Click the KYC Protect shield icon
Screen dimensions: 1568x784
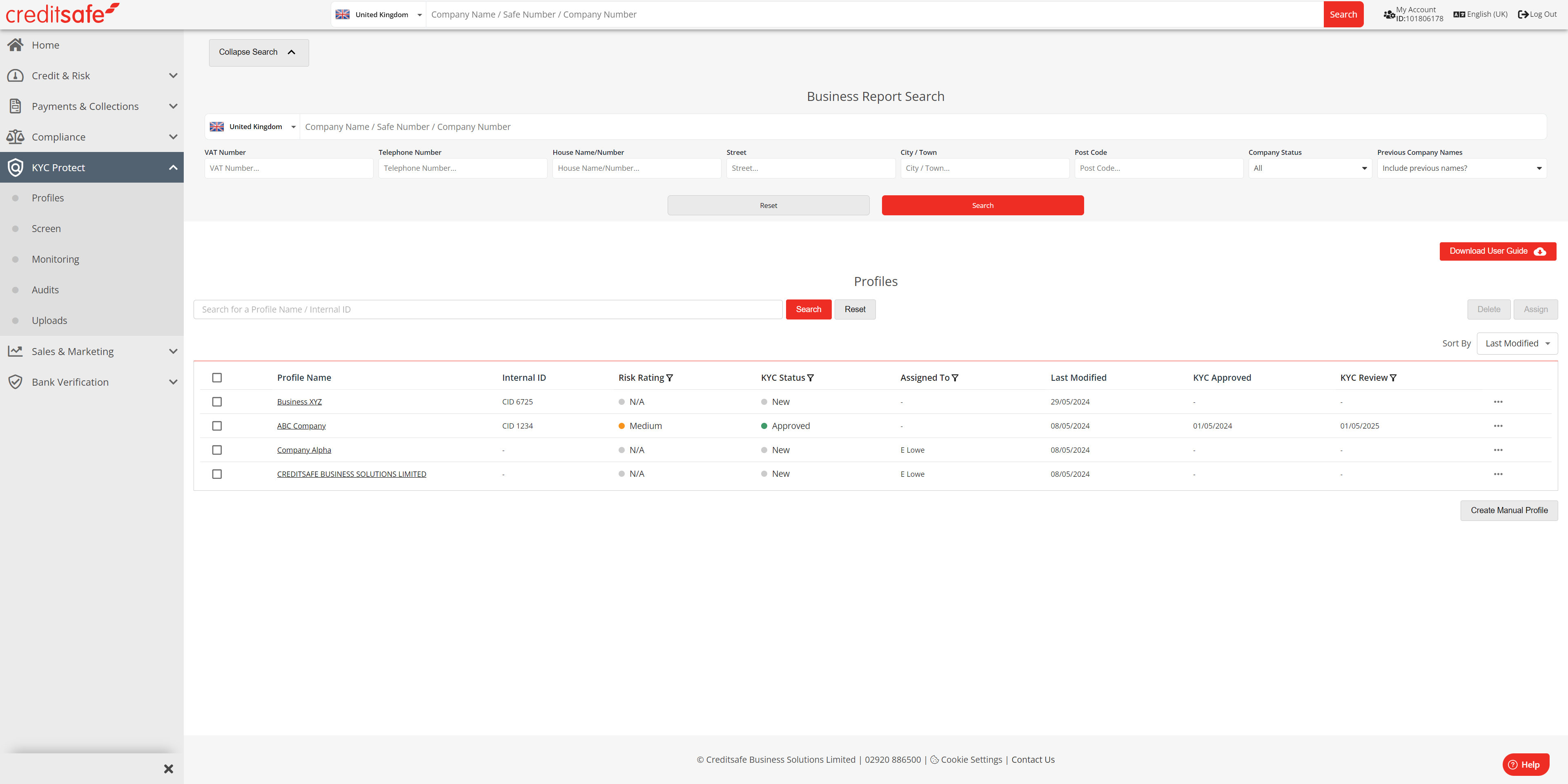click(15, 168)
